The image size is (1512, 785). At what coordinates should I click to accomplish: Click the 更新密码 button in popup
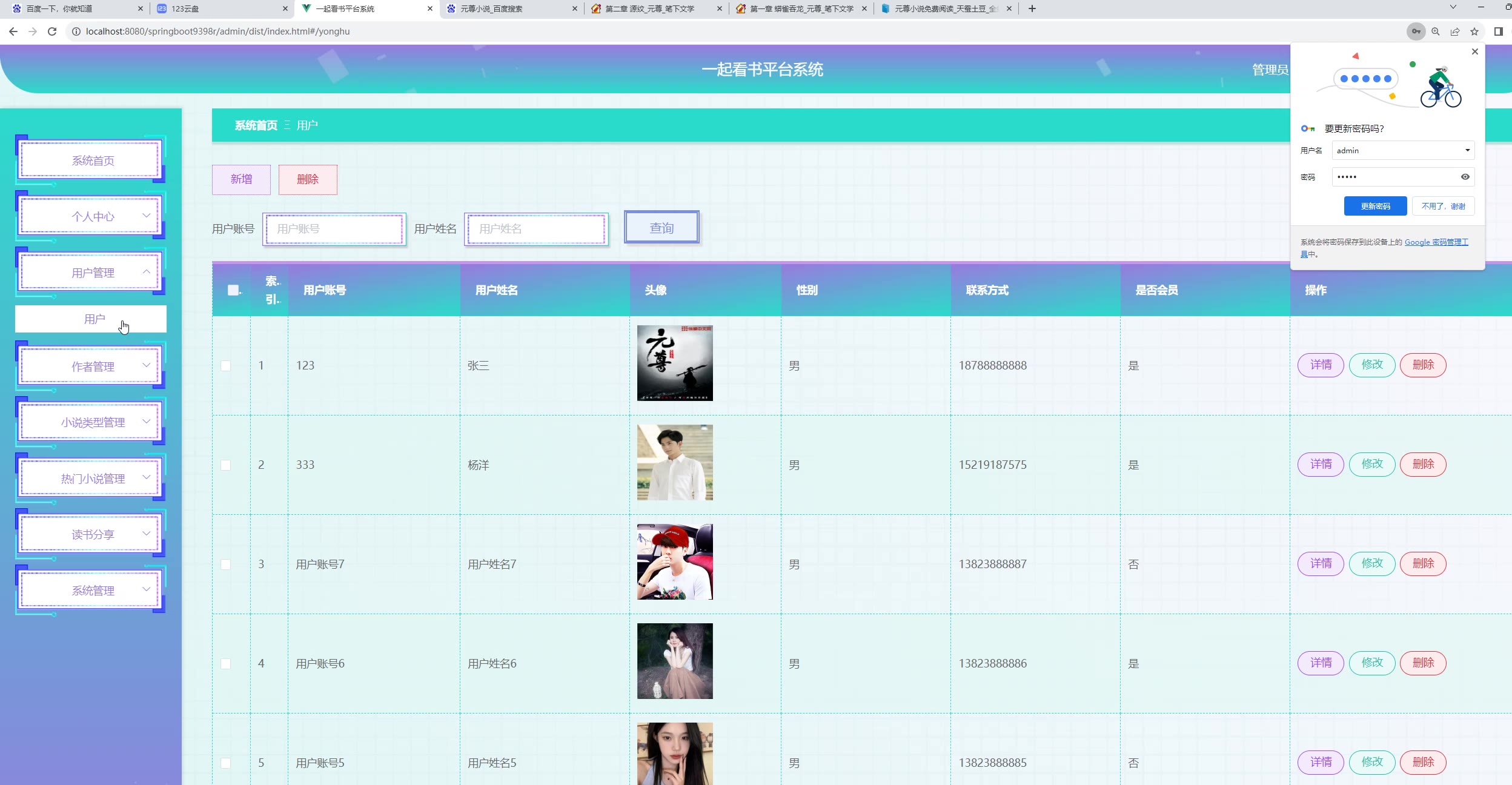[1375, 206]
